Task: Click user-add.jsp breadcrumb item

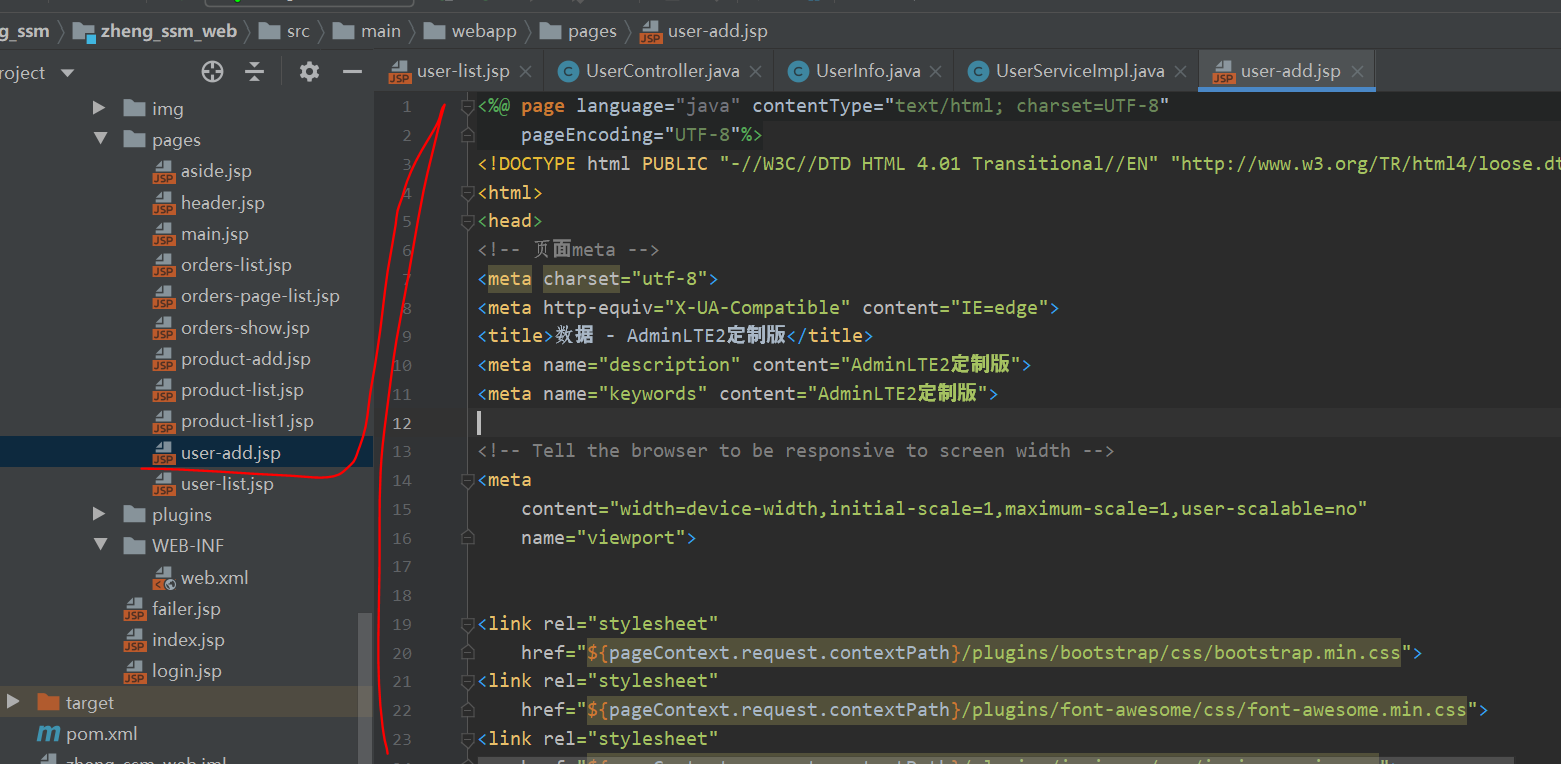Action: pos(717,31)
